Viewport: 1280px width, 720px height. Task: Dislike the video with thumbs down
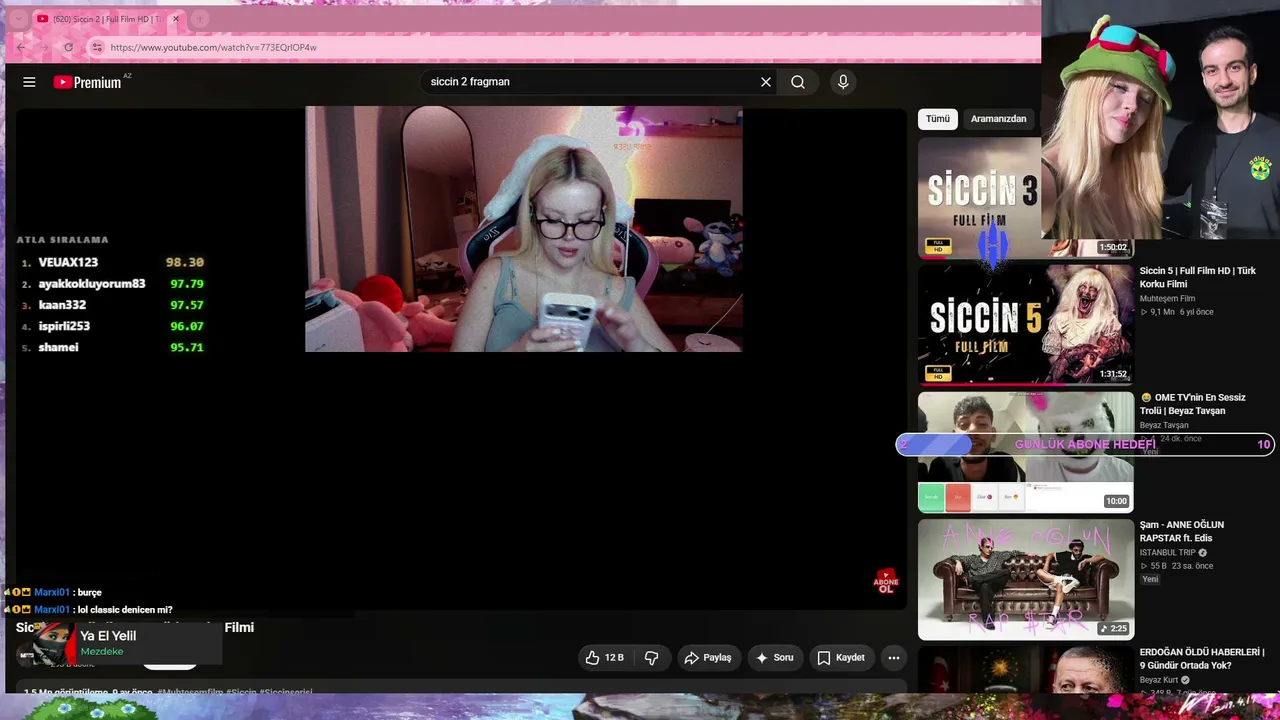652,657
